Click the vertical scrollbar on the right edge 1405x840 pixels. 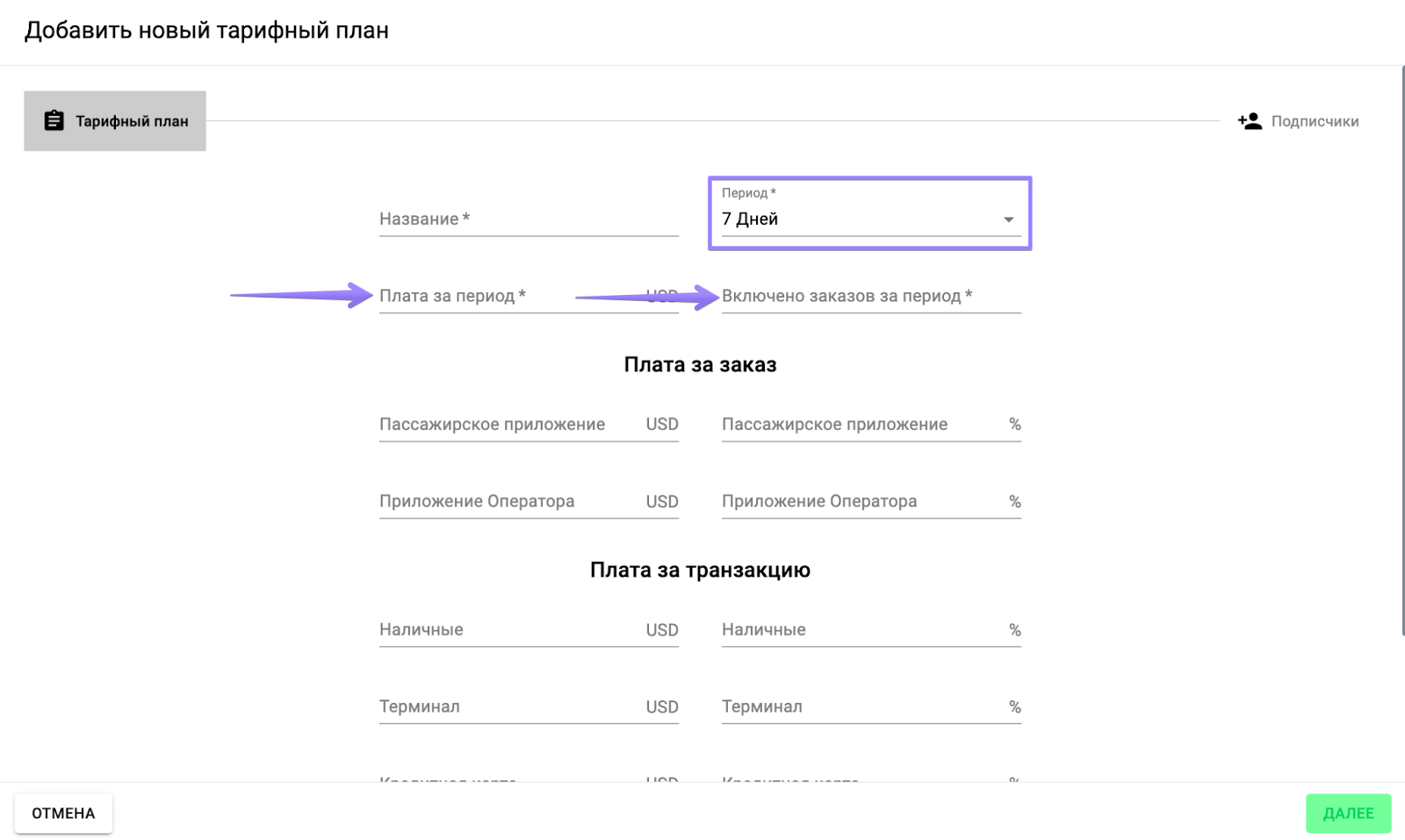coord(1402,351)
